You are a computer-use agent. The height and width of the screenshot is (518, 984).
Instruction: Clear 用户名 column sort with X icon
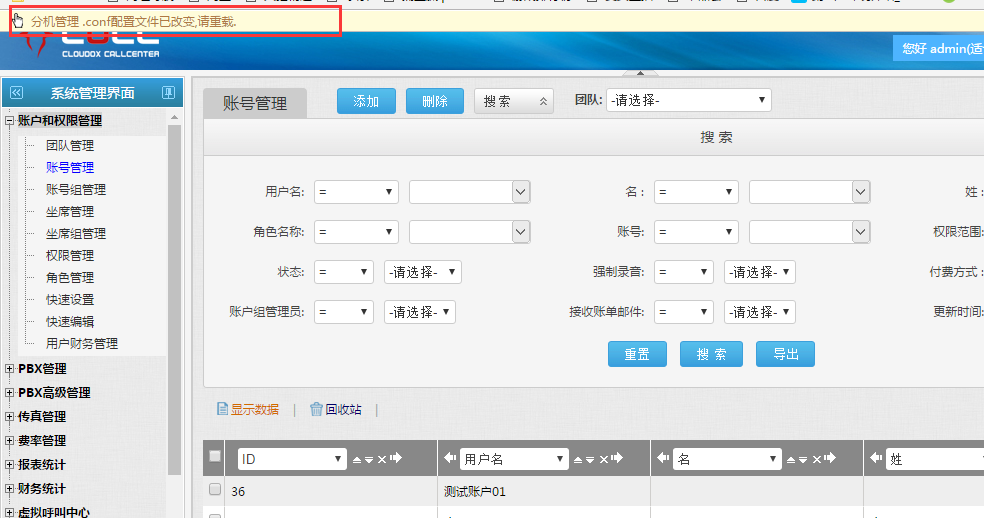click(605, 459)
